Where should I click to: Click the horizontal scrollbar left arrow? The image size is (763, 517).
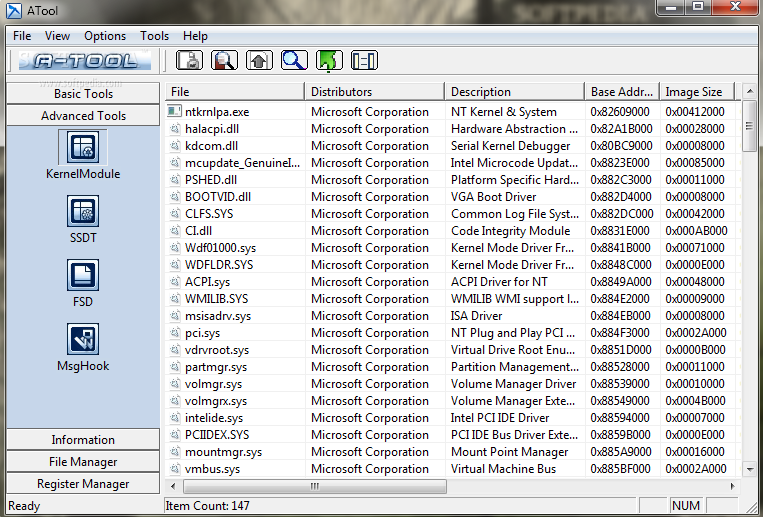[173, 486]
